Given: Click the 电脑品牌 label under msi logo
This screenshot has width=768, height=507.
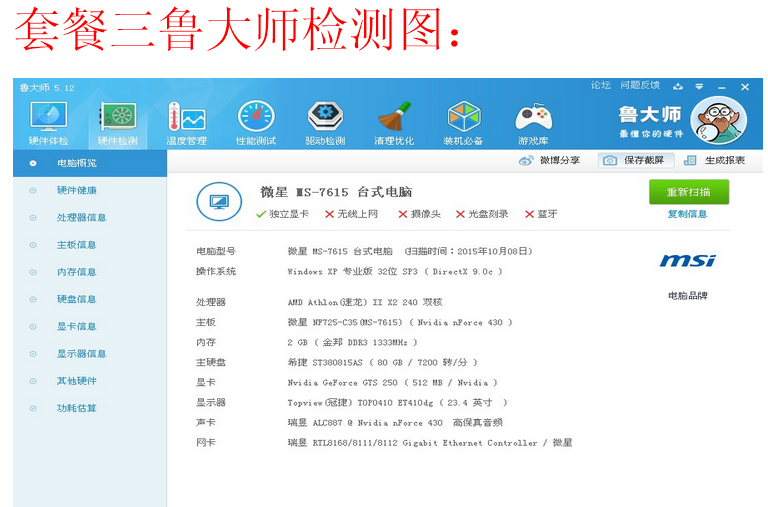Looking at the screenshot, I should coord(688,295).
